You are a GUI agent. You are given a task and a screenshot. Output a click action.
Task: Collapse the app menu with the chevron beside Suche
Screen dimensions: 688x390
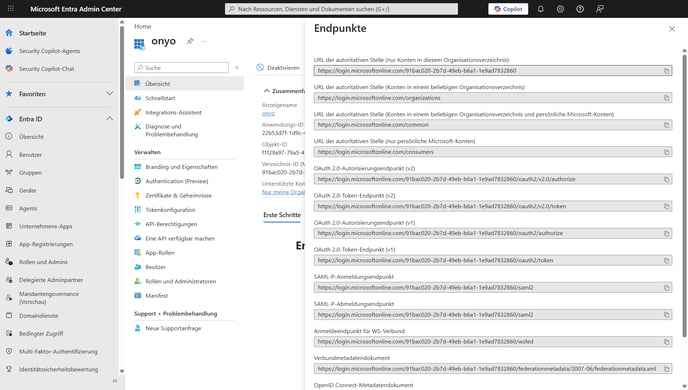(237, 68)
